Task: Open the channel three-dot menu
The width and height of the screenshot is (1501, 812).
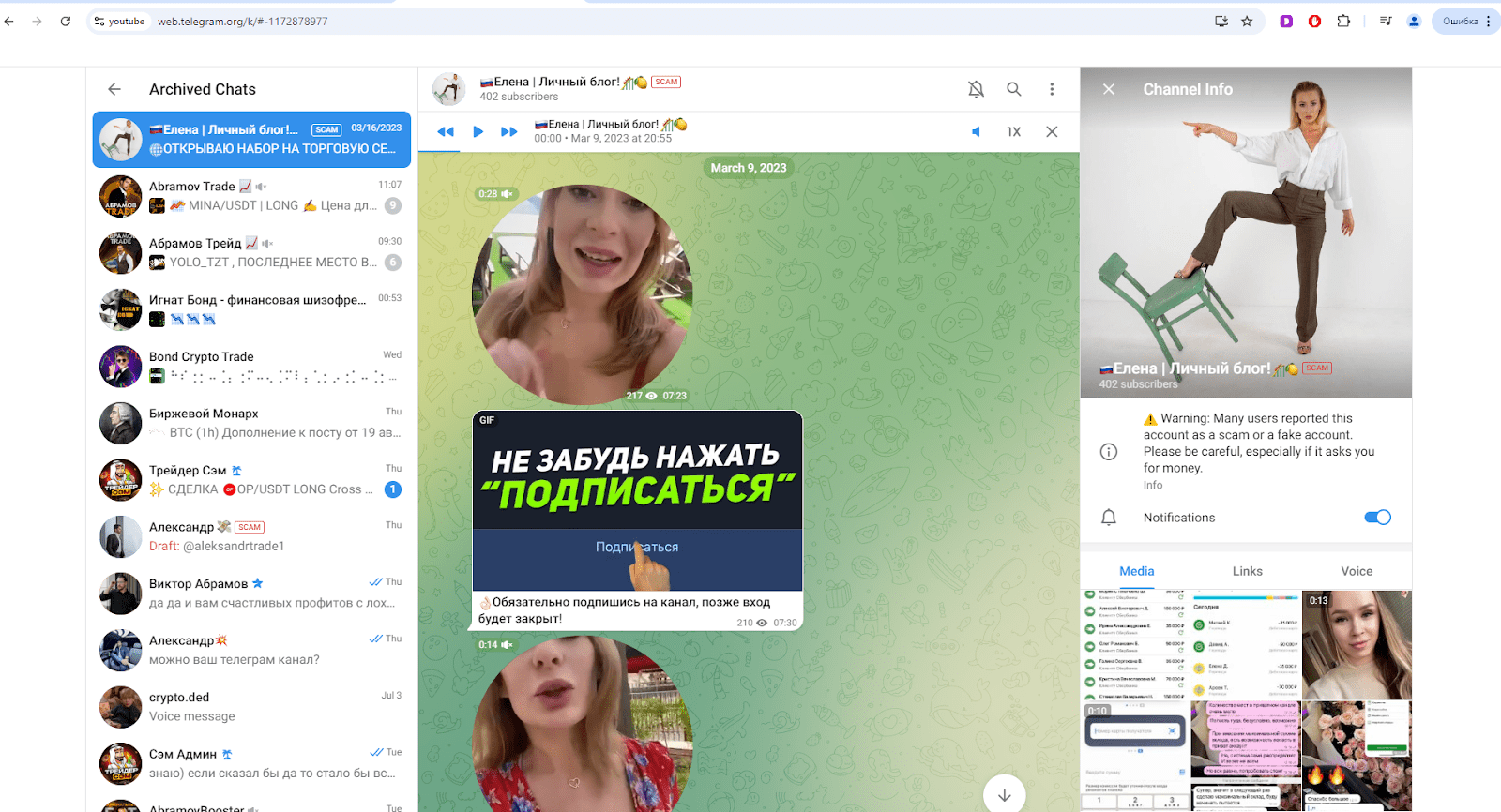Action: click(1052, 89)
